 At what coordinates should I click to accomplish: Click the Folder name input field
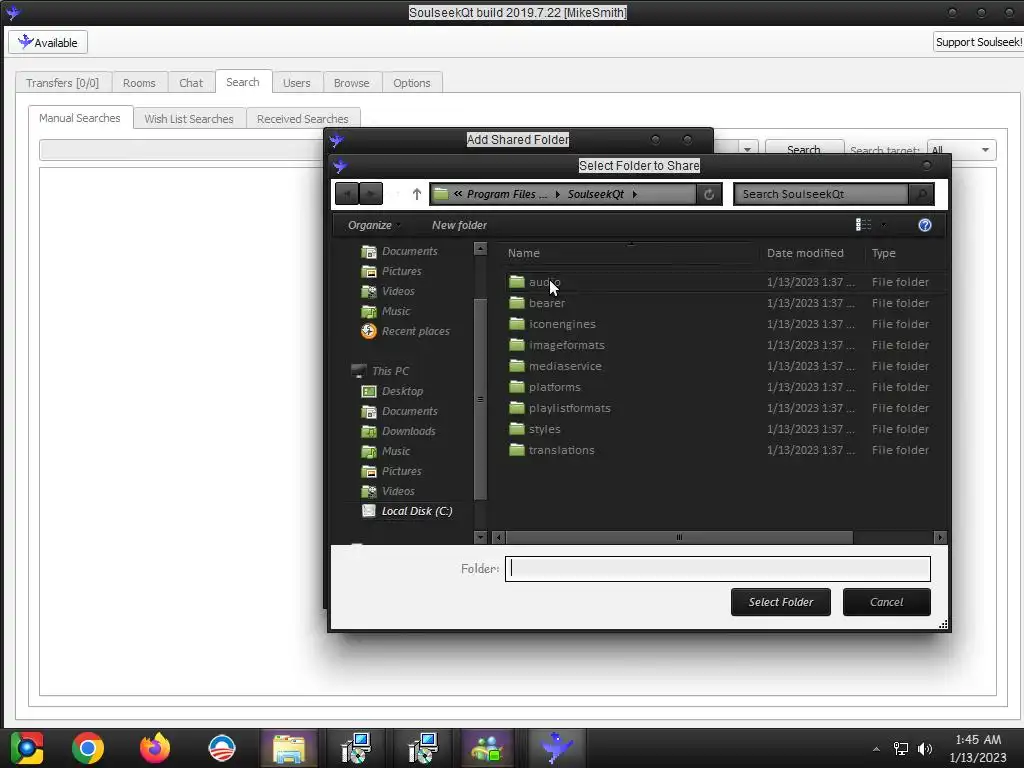[x=717, y=569]
